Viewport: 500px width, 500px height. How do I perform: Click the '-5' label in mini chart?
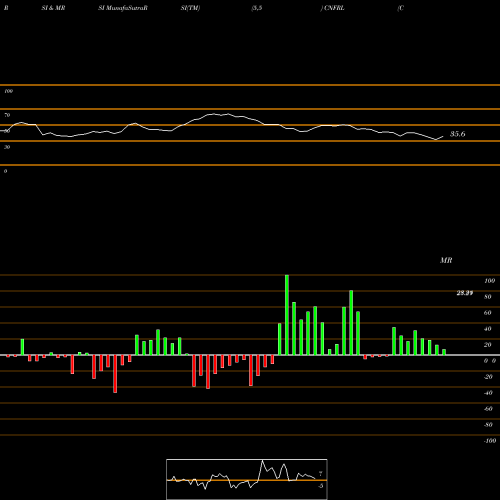click(320, 486)
